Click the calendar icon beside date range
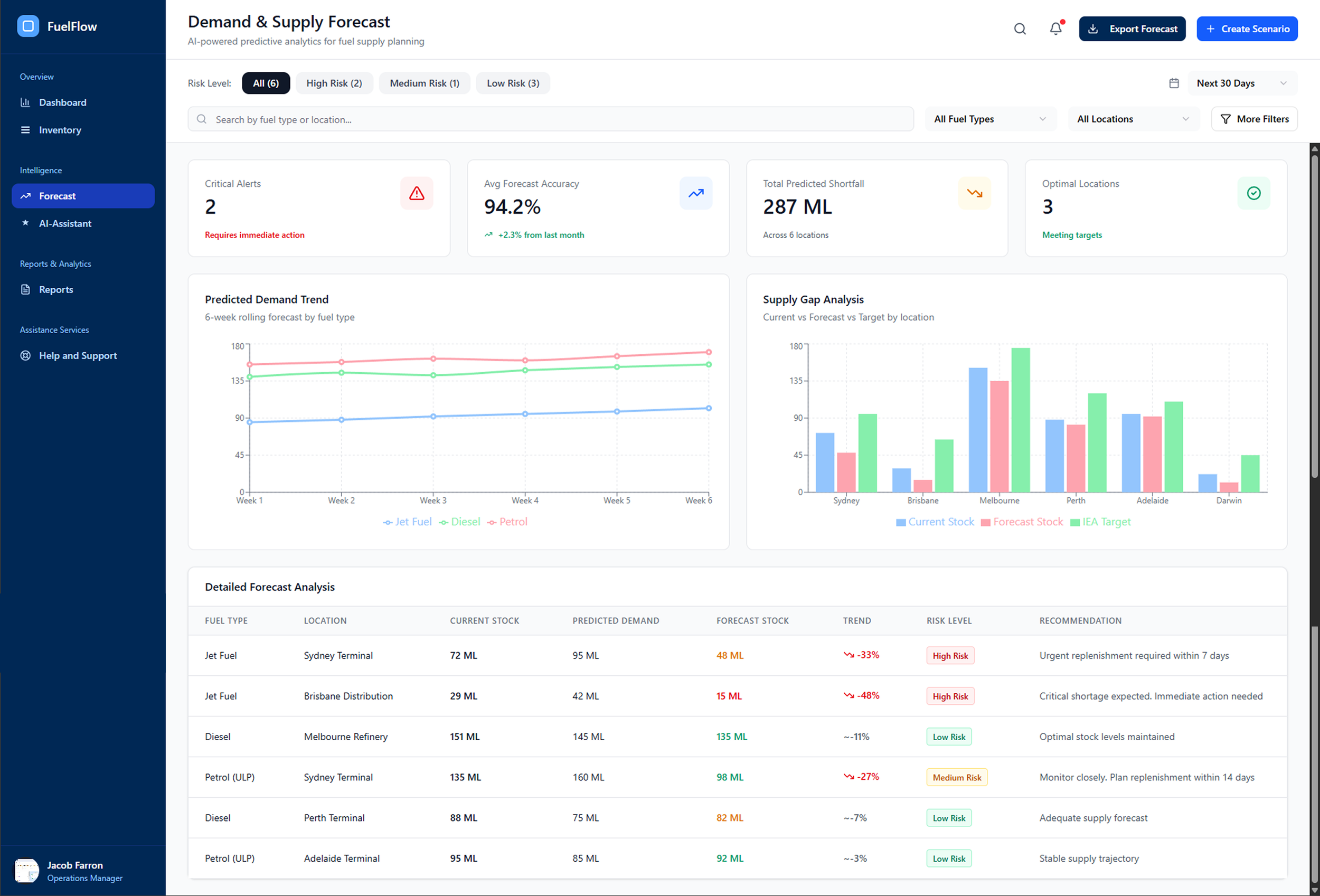Image resolution: width=1320 pixels, height=896 pixels. [1174, 83]
